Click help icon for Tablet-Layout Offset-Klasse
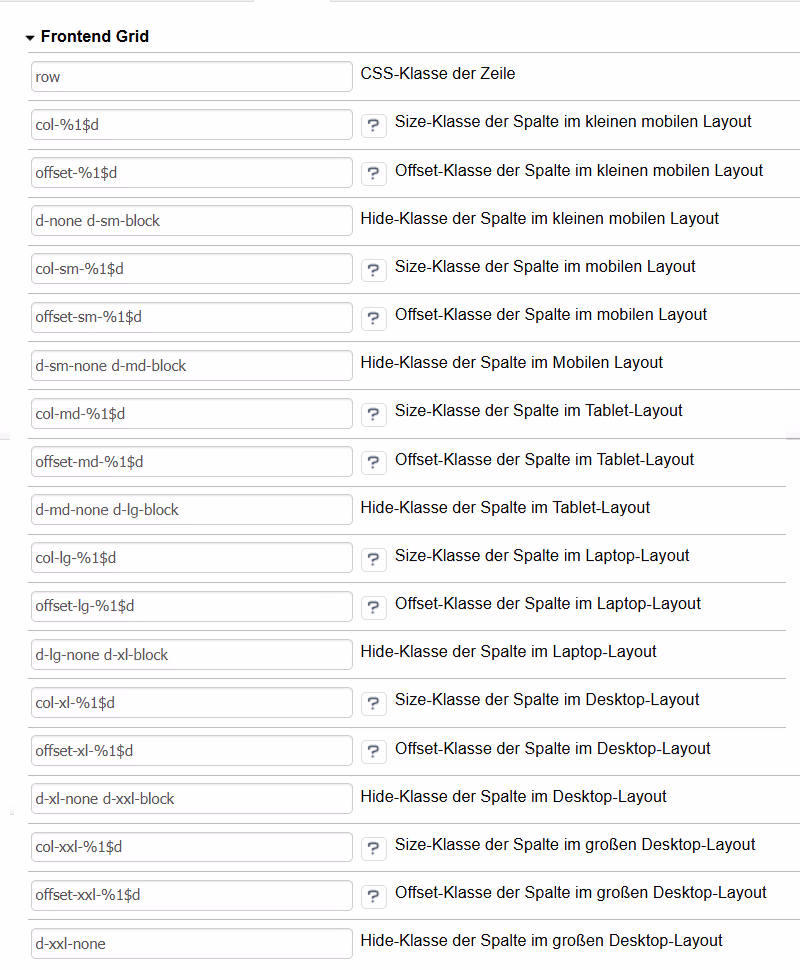The width and height of the screenshot is (800, 970). click(374, 462)
